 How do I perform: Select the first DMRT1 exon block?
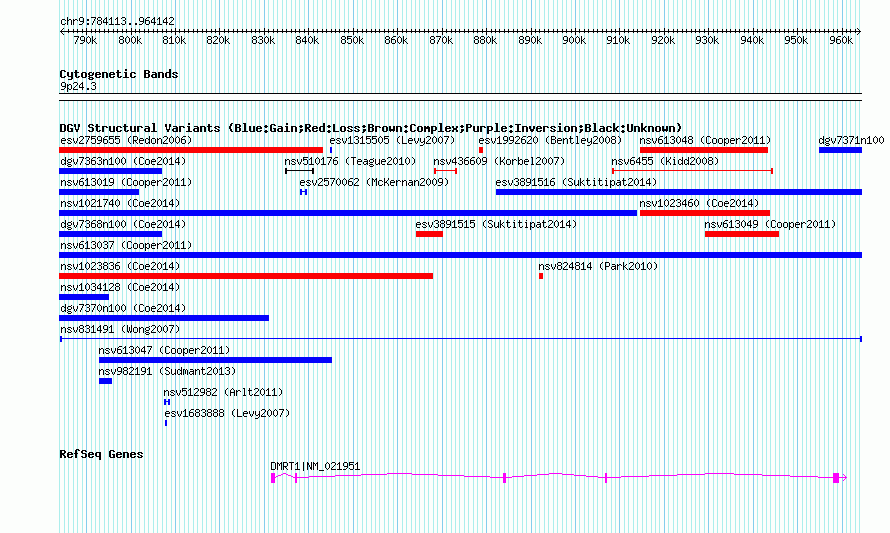click(x=273, y=478)
